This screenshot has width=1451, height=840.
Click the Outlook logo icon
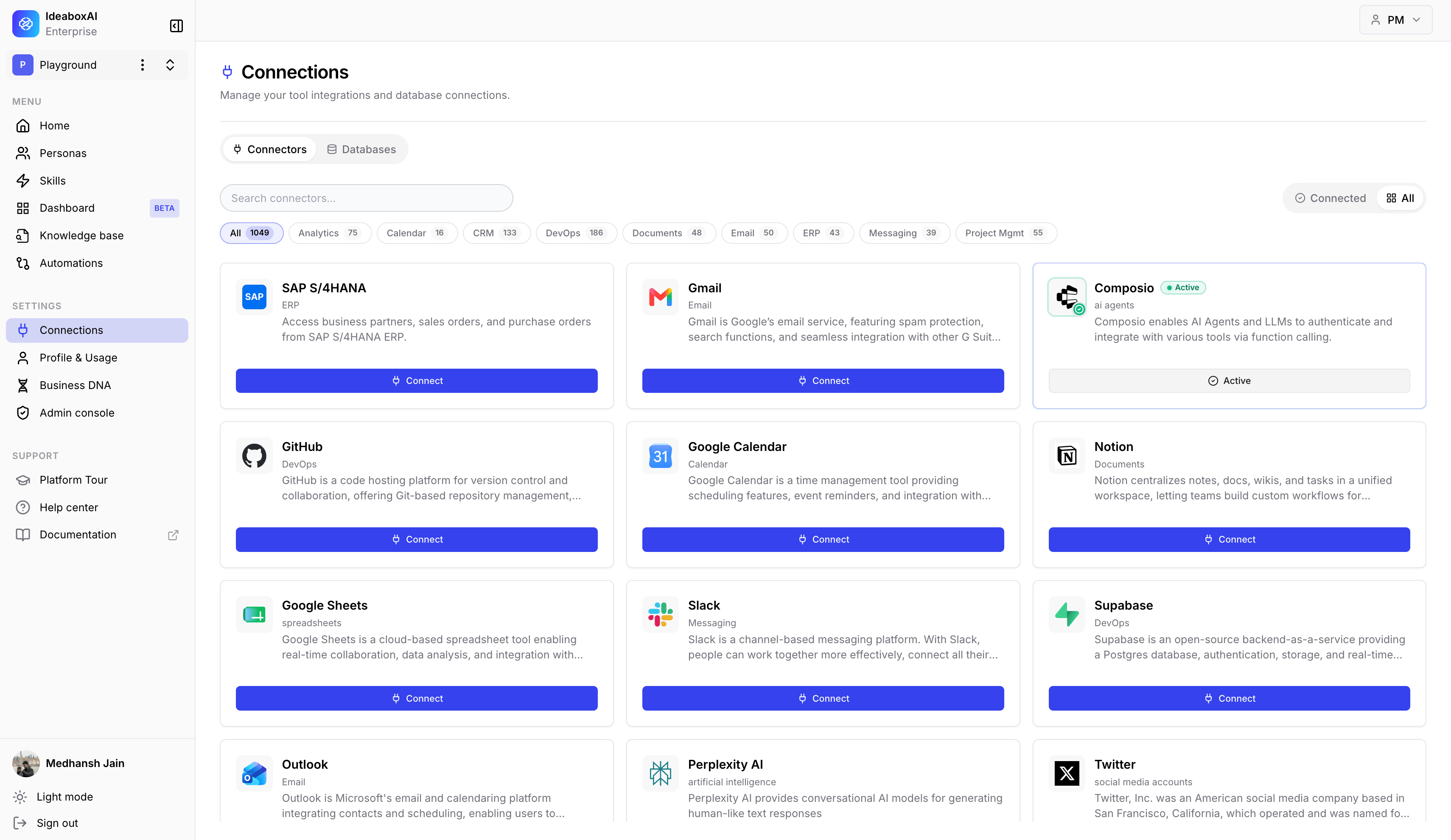pyautogui.click(x=254, y=774)
